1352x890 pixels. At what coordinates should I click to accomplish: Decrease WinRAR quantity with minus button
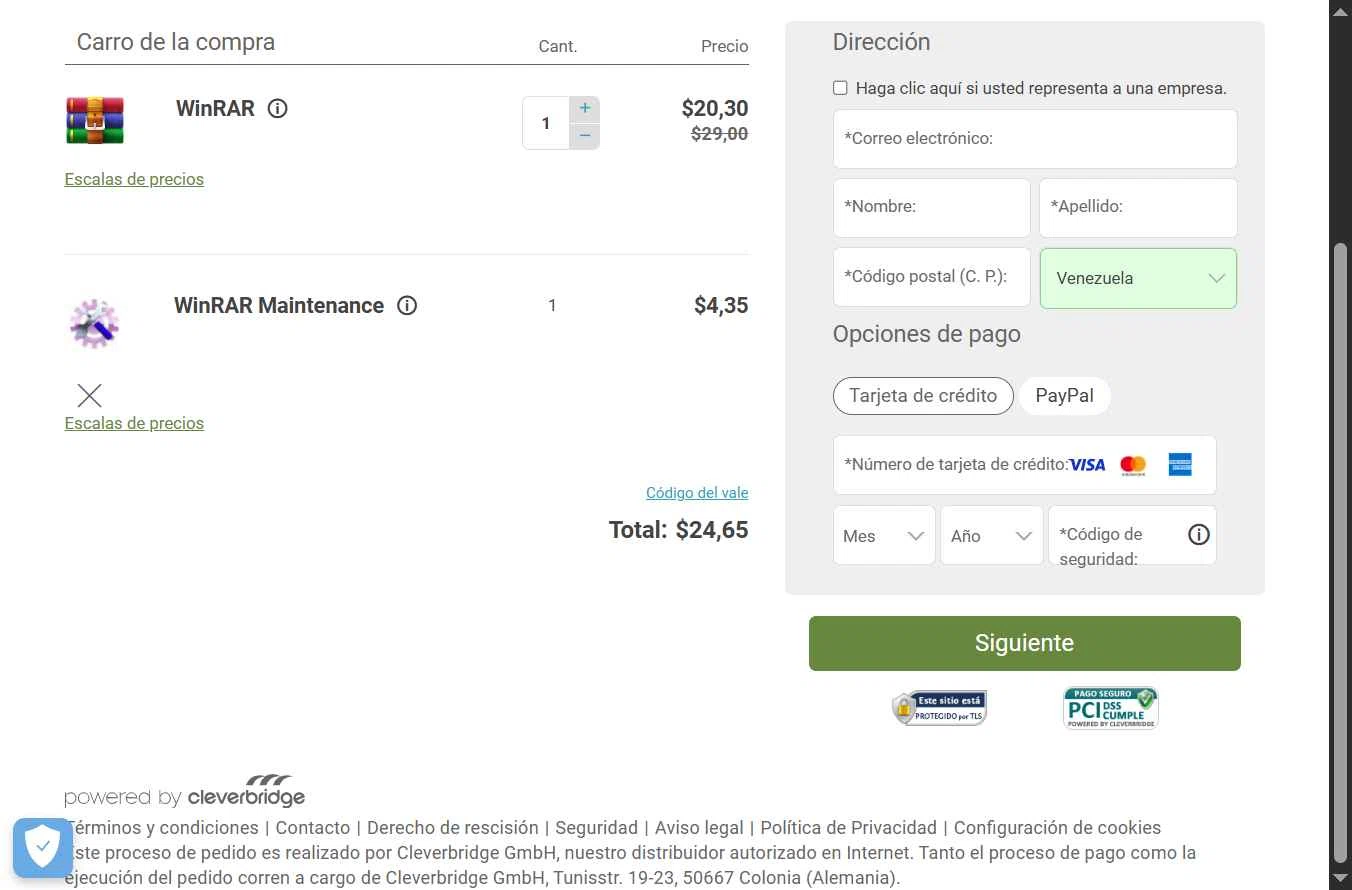(x=585, y=136)
